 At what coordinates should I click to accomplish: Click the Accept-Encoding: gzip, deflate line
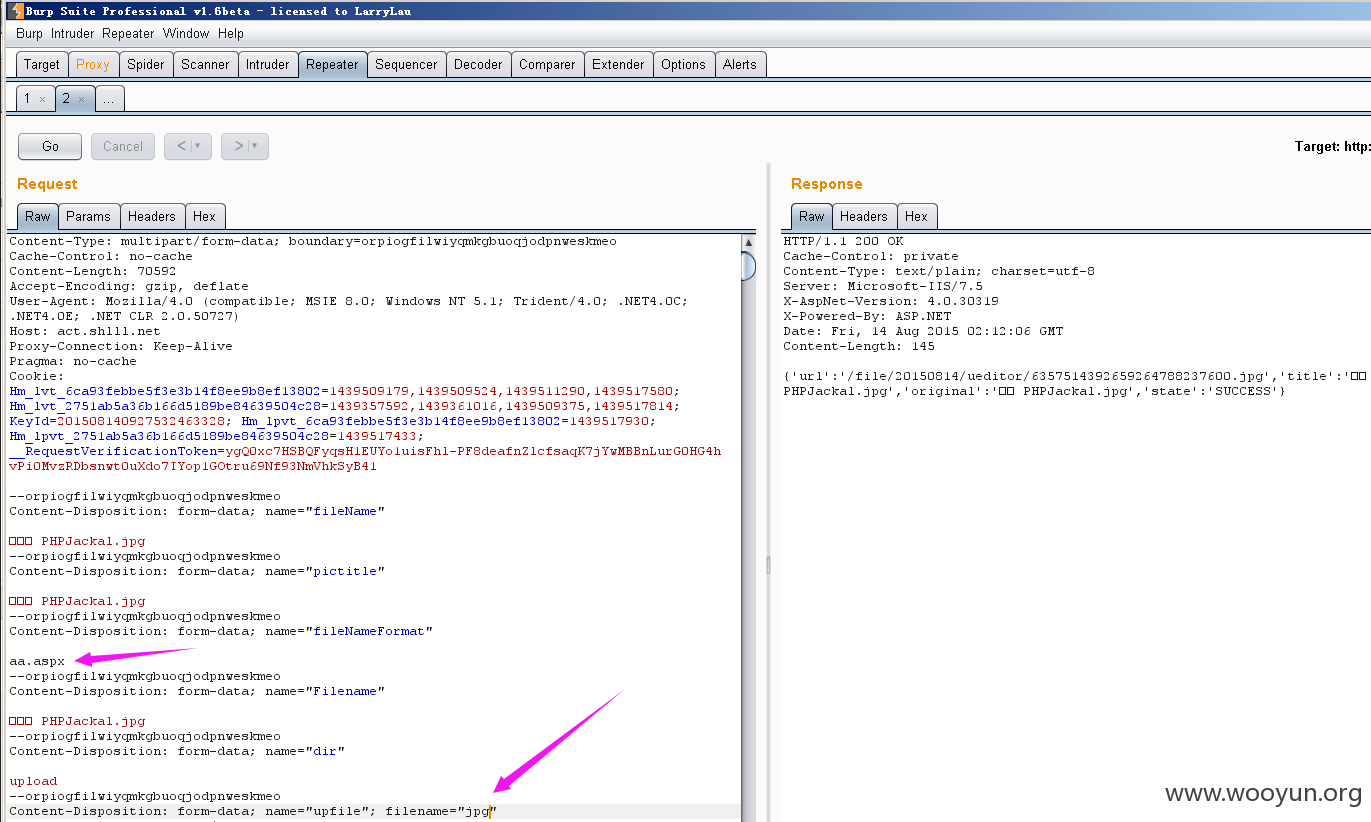tap(129, 286)
